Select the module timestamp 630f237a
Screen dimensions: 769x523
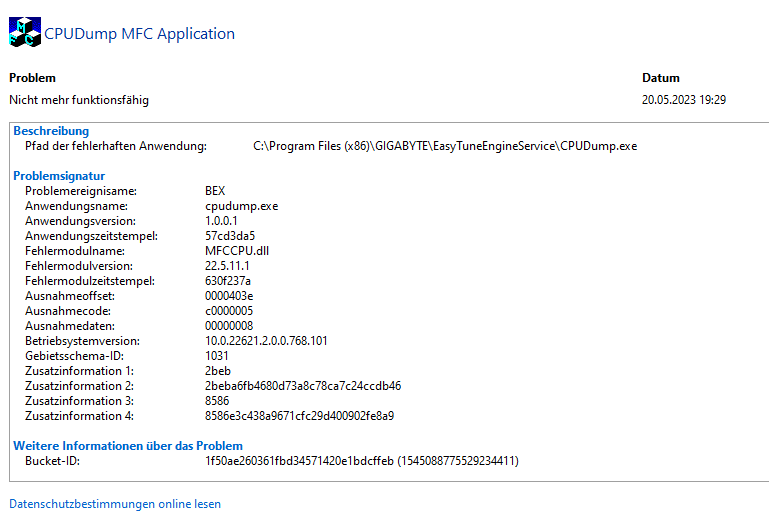[228, 281]
